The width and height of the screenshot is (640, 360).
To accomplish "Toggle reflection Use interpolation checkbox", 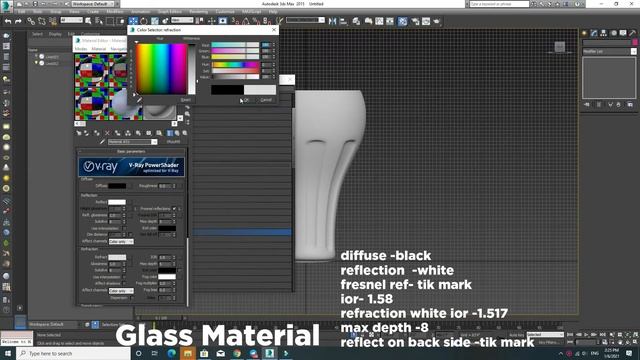I will (x=125, y=228).
